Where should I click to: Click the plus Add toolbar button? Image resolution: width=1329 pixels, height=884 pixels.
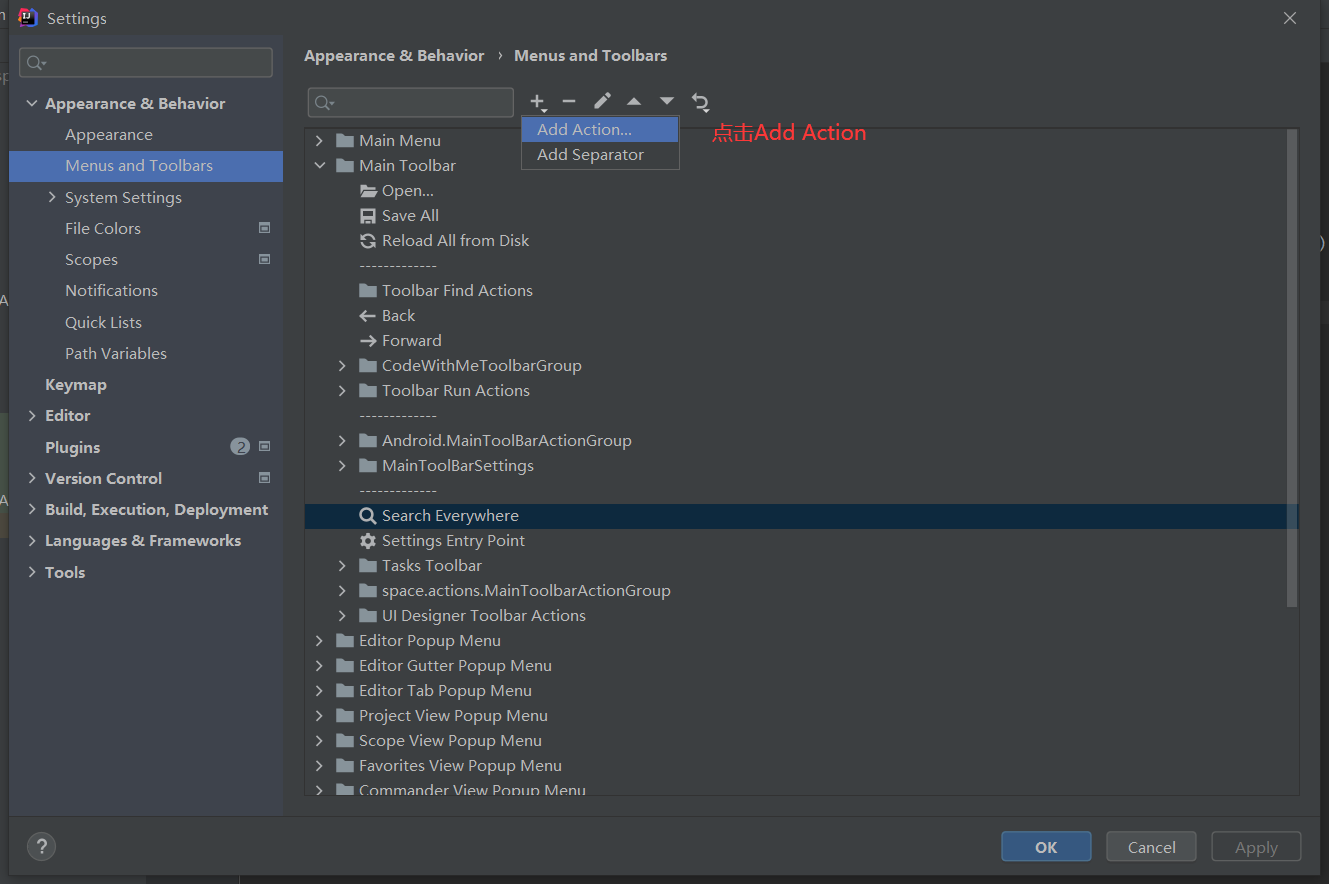(x=538, y=102)
